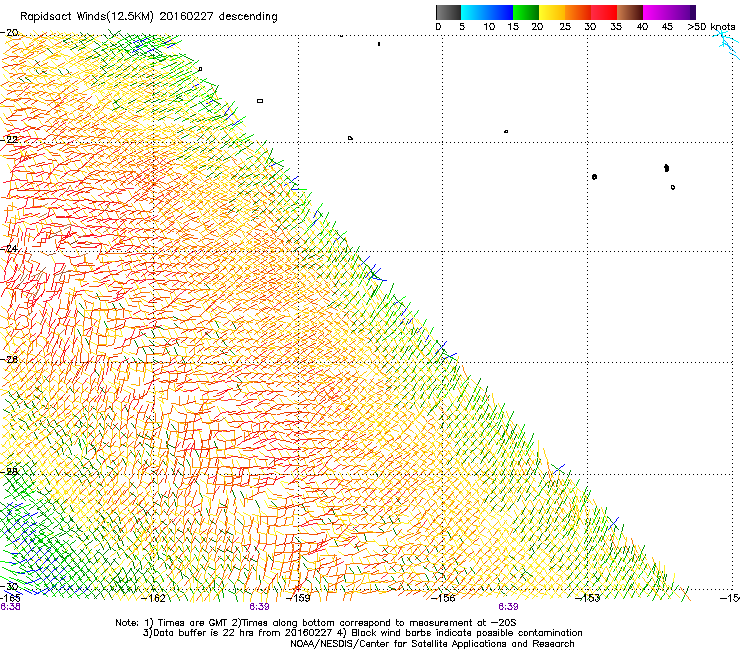Click the "NOAA/NESDIS/Center for Satellite Applications and Research" credit

(x=432, y=644)
